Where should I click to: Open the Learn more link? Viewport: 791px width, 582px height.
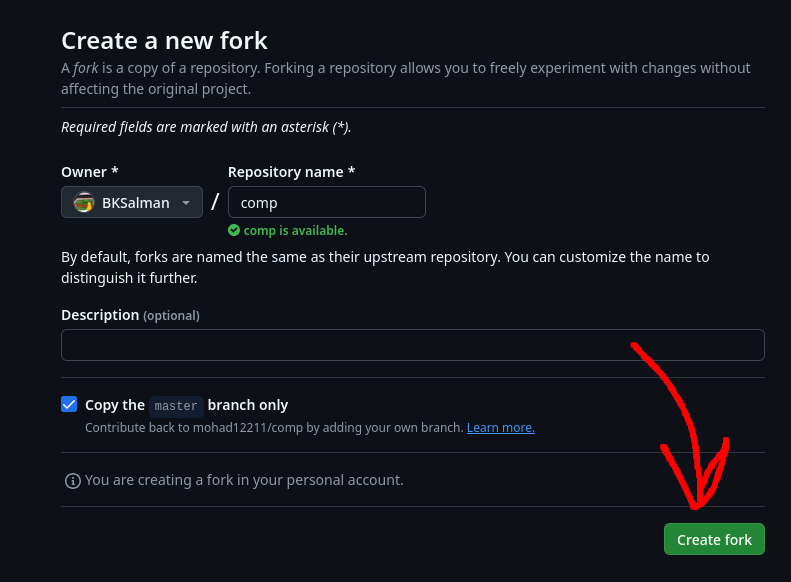point(500,428)
